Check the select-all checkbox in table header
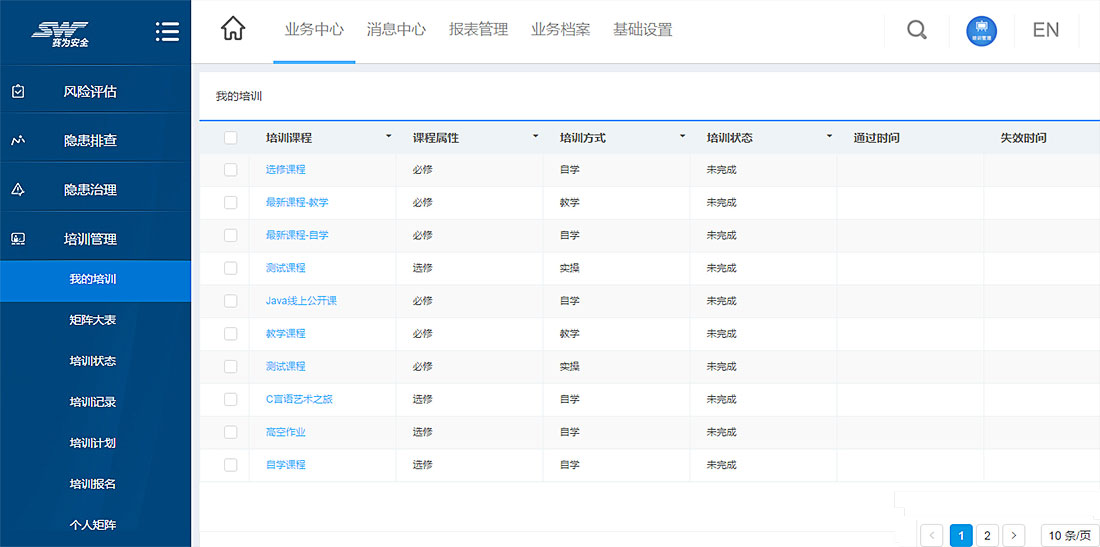The image size is (1100, 547). pyautogui.click(x=231, y=138)
